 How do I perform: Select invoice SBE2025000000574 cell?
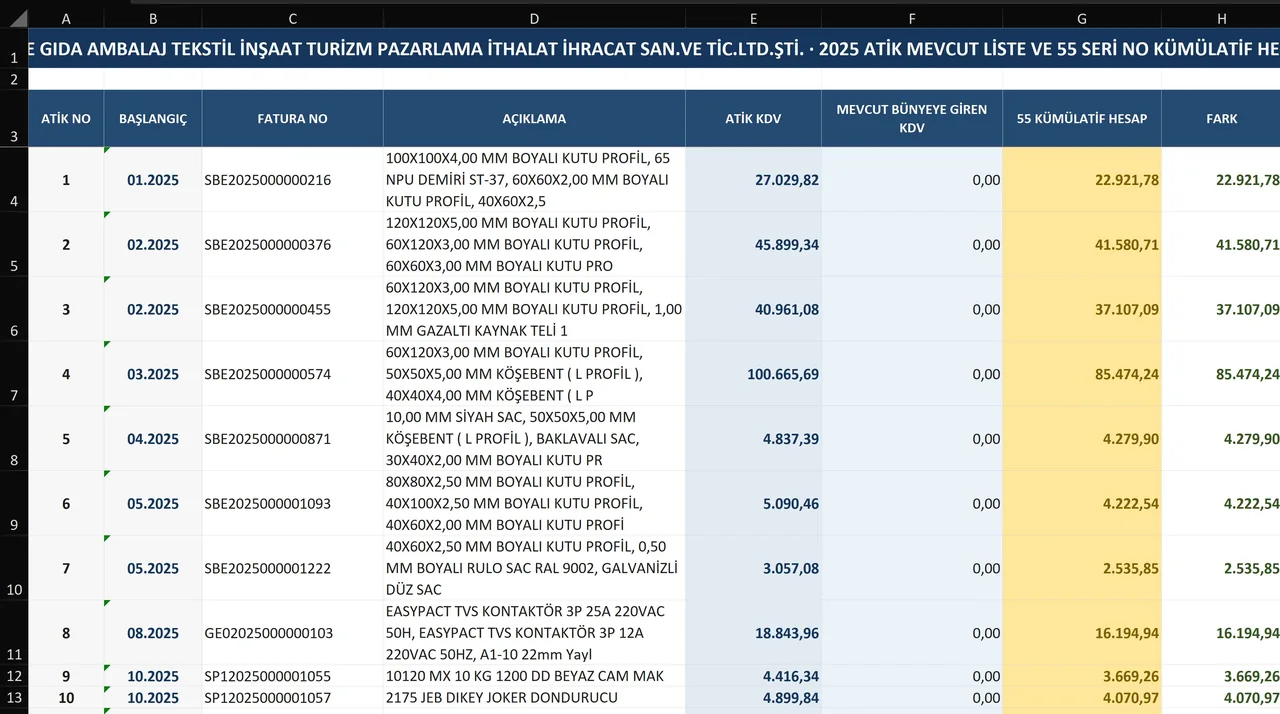(x=292, y=374)
